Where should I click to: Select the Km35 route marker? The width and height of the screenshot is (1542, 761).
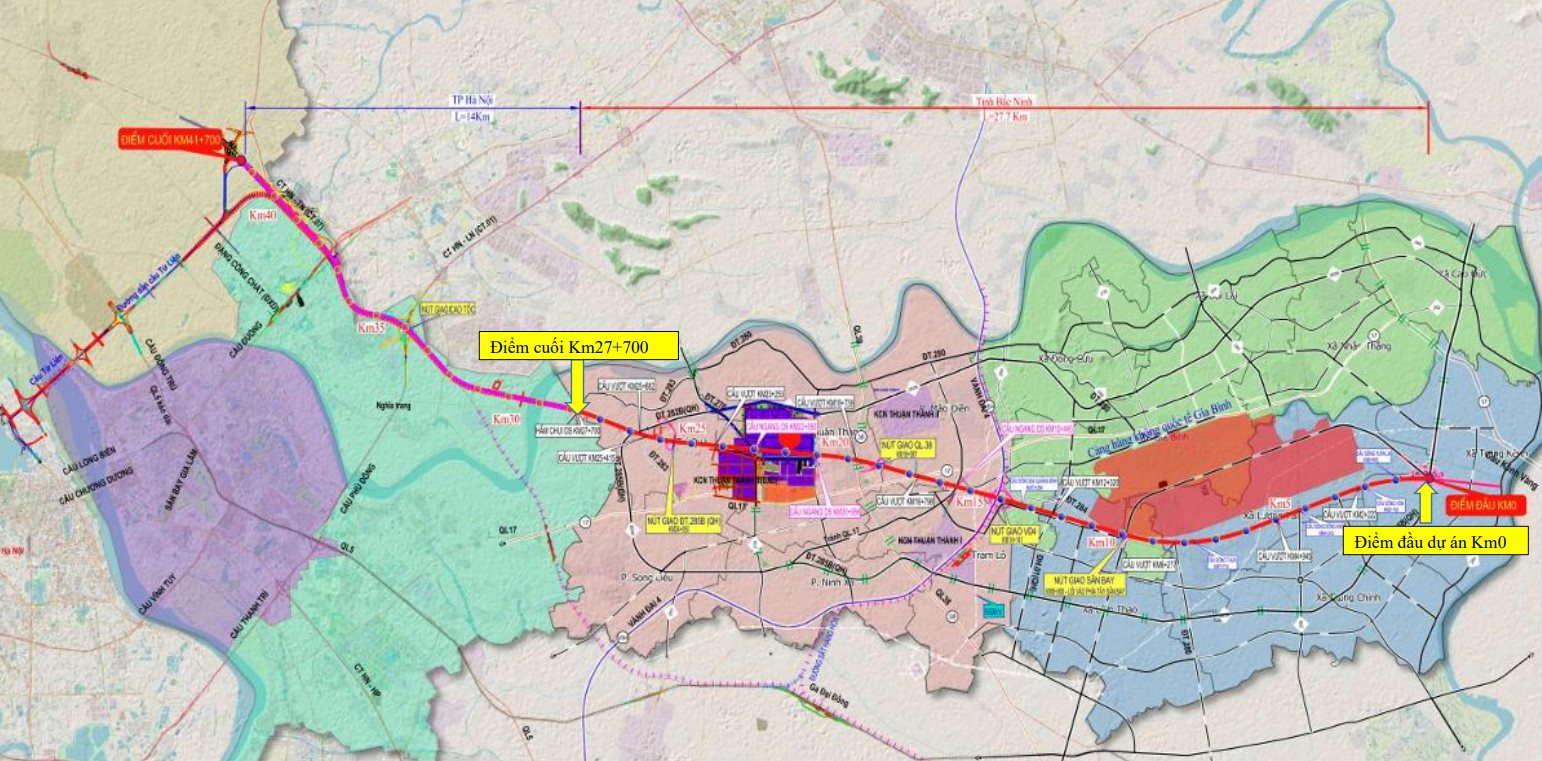(372, 327)
